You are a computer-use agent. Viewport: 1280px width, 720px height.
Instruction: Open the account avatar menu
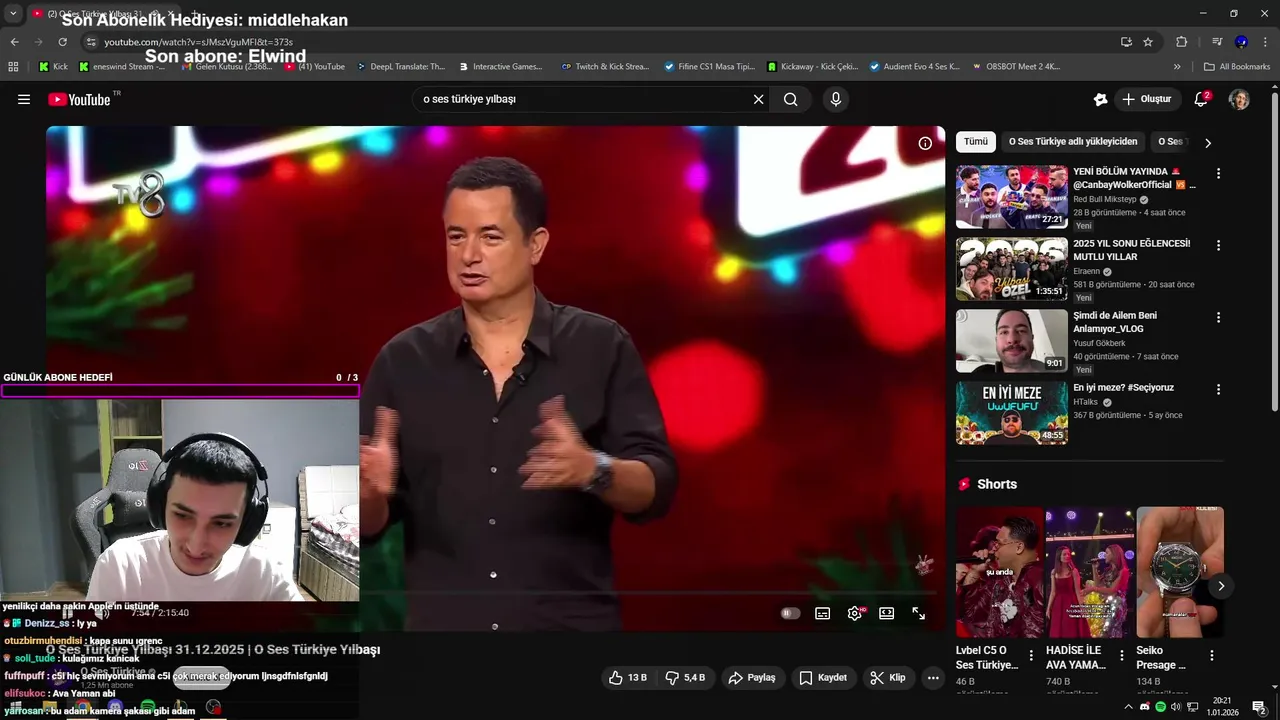1239,99
